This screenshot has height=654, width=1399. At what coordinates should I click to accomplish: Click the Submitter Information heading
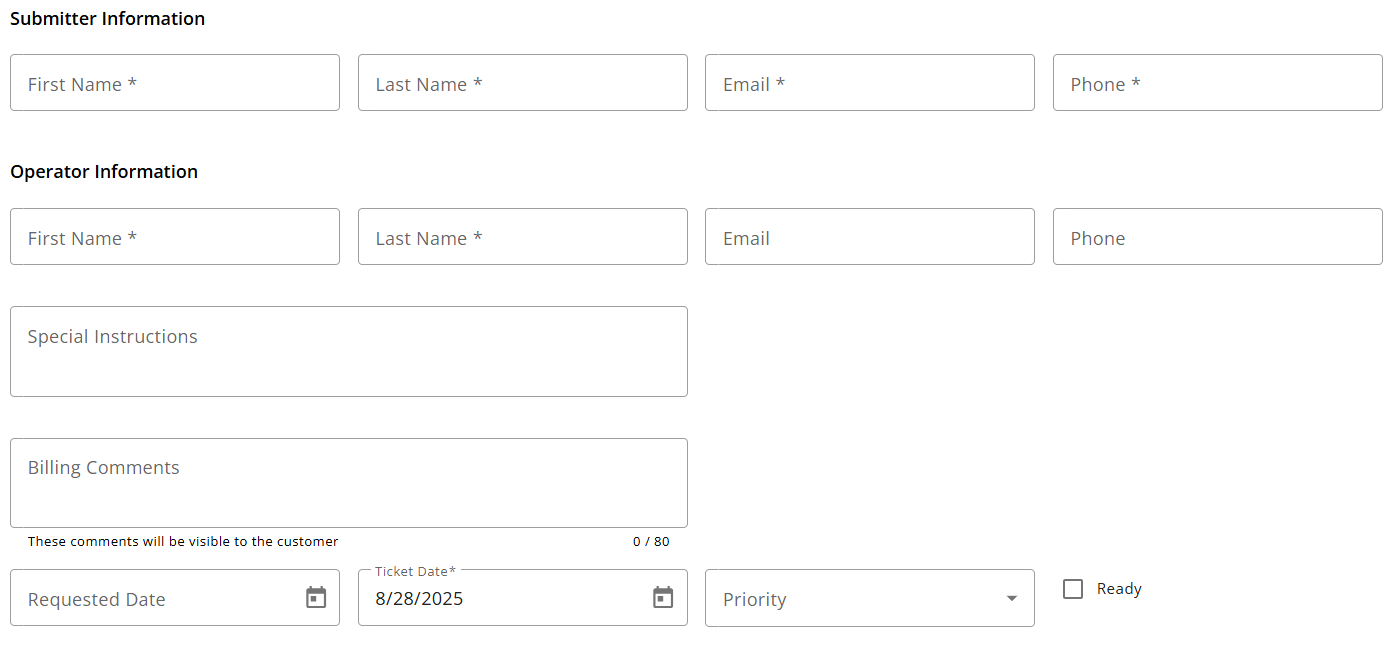(108, 19)
